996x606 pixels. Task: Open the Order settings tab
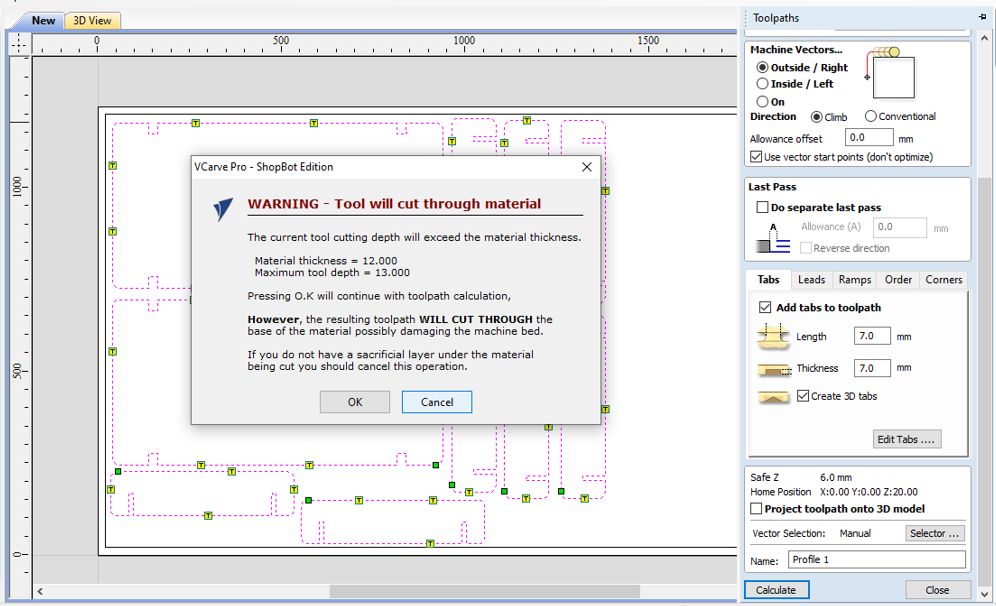pyautogui.click(x=898, y=279)
